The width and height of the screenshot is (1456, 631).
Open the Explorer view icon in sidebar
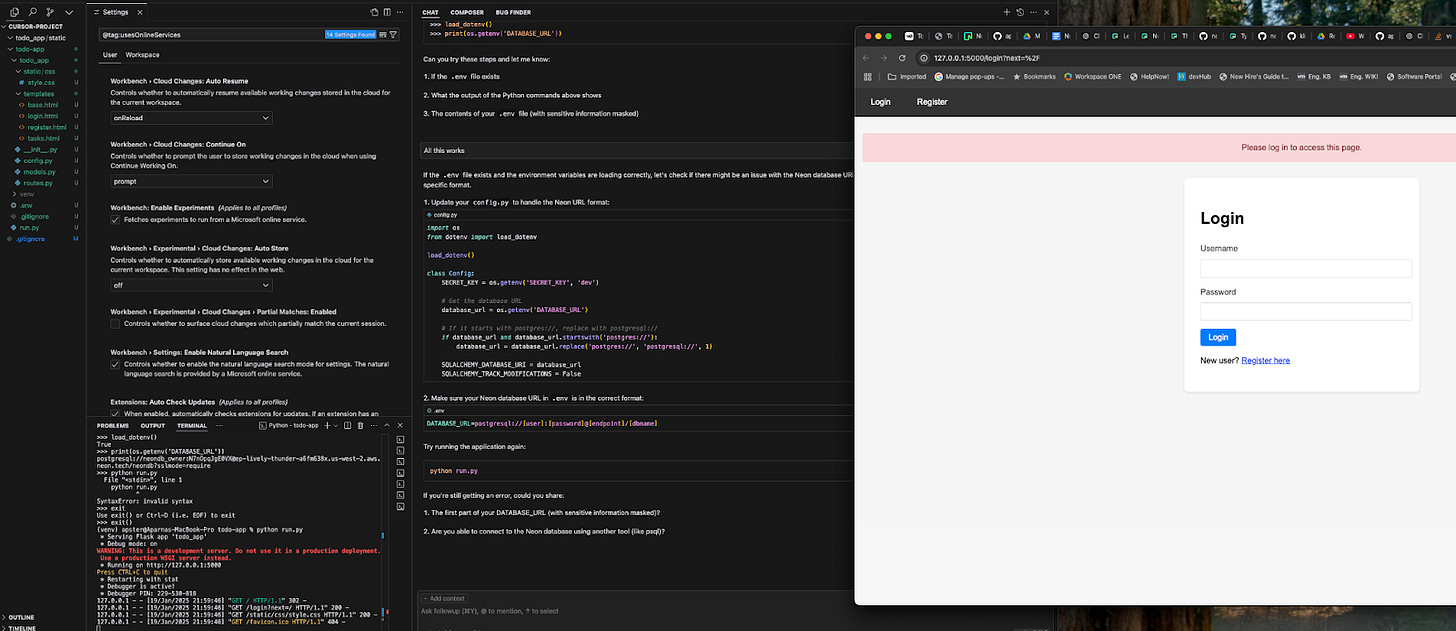tap(14, 12)
